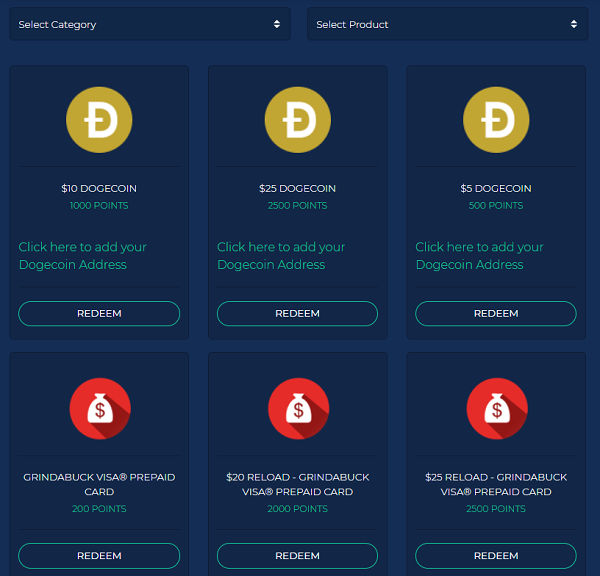This screenshot has height=576, width=600.
Task: Click the Dogecoin icon on the $10 Dogecoin card
Action: tap(99, 120)
